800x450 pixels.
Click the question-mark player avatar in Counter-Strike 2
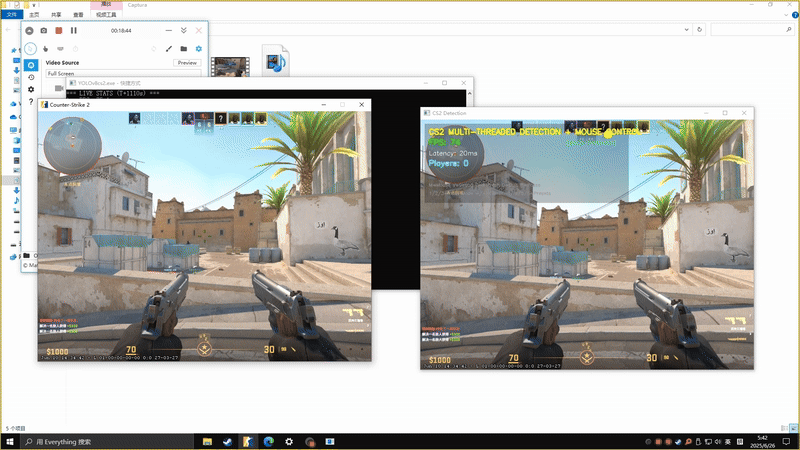coord(220,118)
